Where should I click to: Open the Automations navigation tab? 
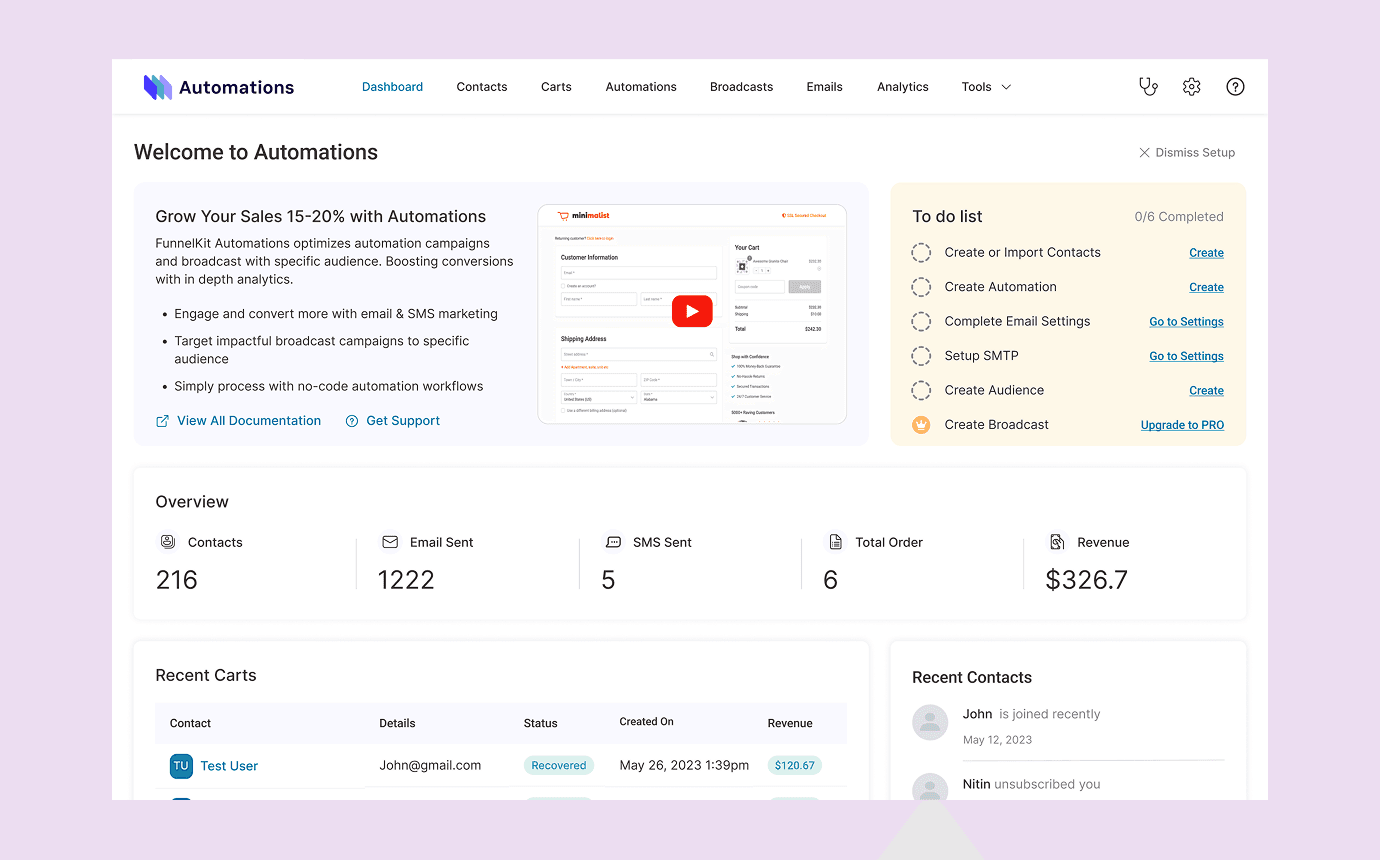point(641,87)
